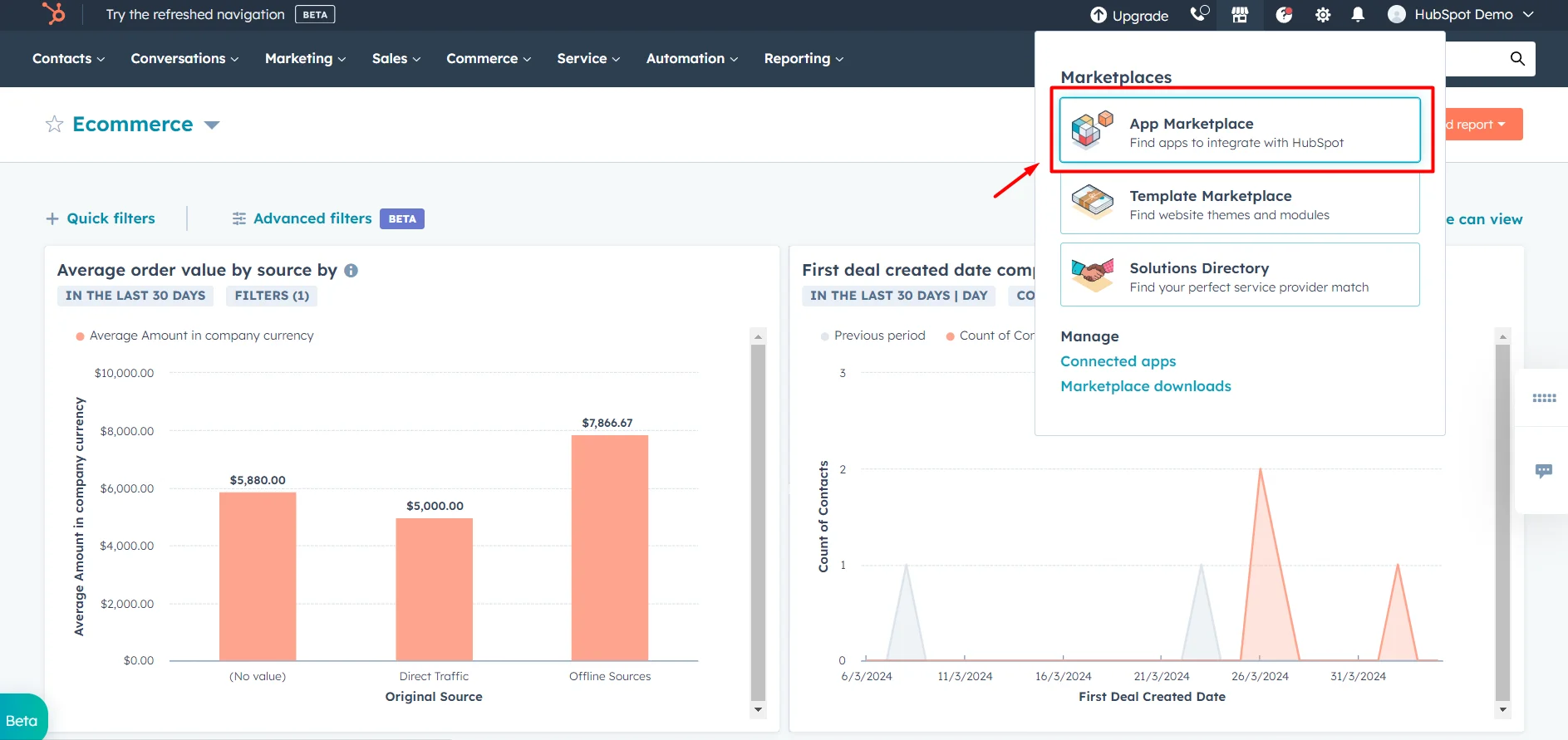The height and width of the screenshot is (740, 1568).
Task: Click the search magnifier icon
Action: click(x=1517, y=58)
